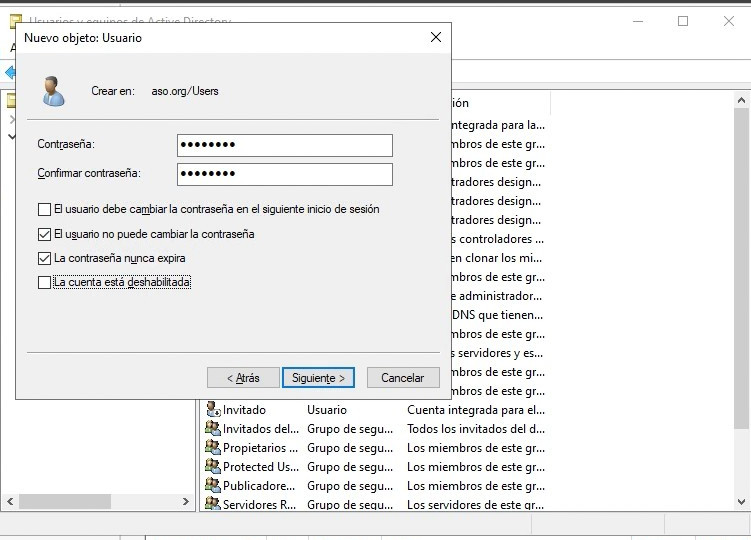
Task: Select the Protected Users group icon
Action: (212, 466)
